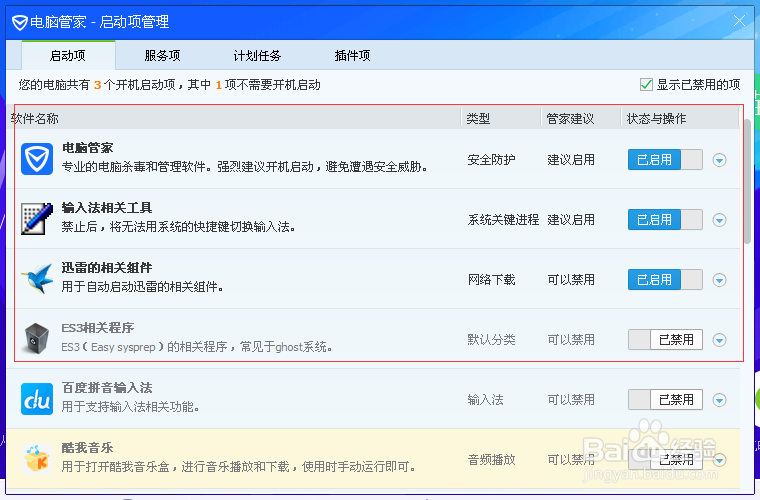The height and width of the screenshot is (500, 760).
Task: Disable 电脑管家 startup with its 已启用 toggle
Action: coord(665,159)
